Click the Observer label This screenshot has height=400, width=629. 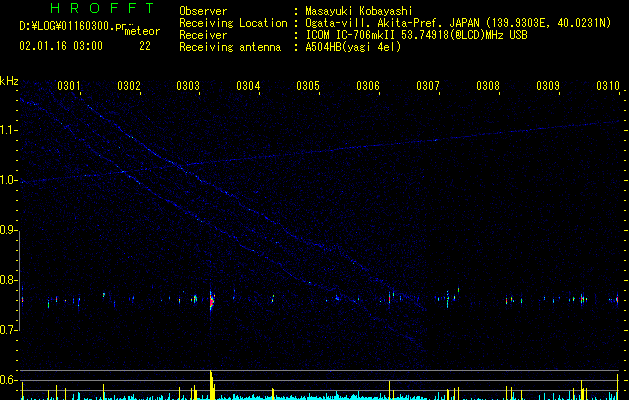tap(203, 11)
